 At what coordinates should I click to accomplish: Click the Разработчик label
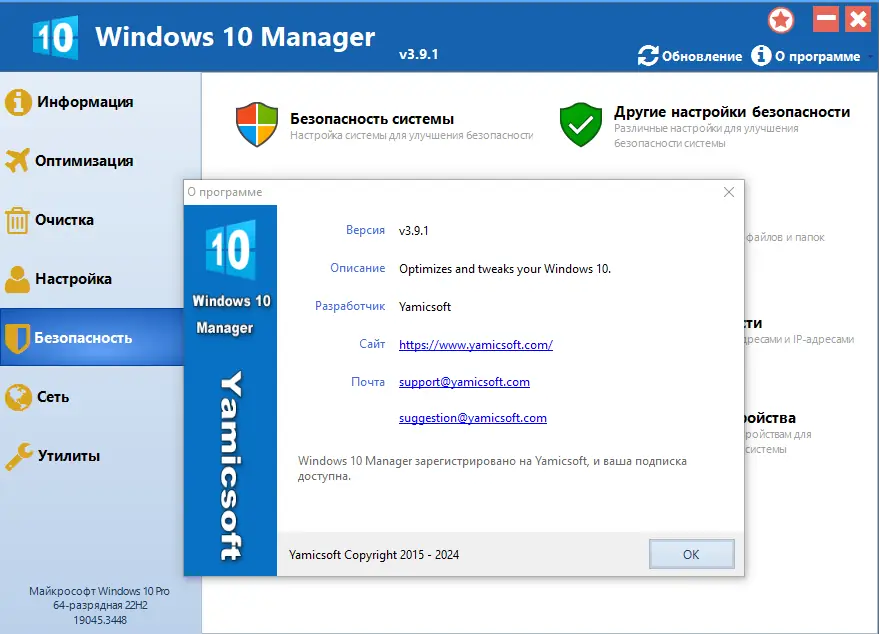click(x=350, y=306)
